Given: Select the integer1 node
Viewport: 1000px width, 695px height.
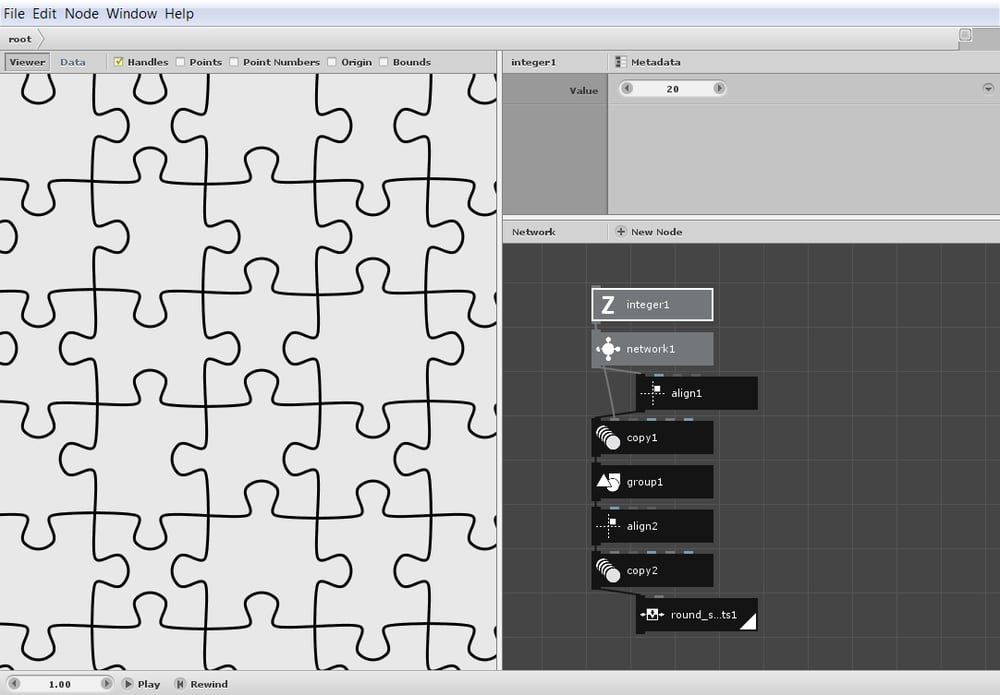Looking at the screenshot, I should (x=652, y=305).
